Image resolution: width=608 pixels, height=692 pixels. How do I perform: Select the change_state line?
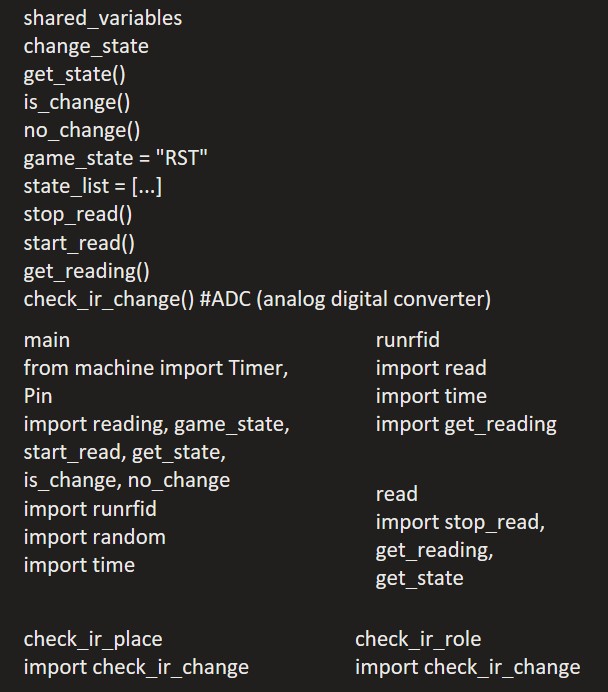pyautogui.click(x=86, y=46)
